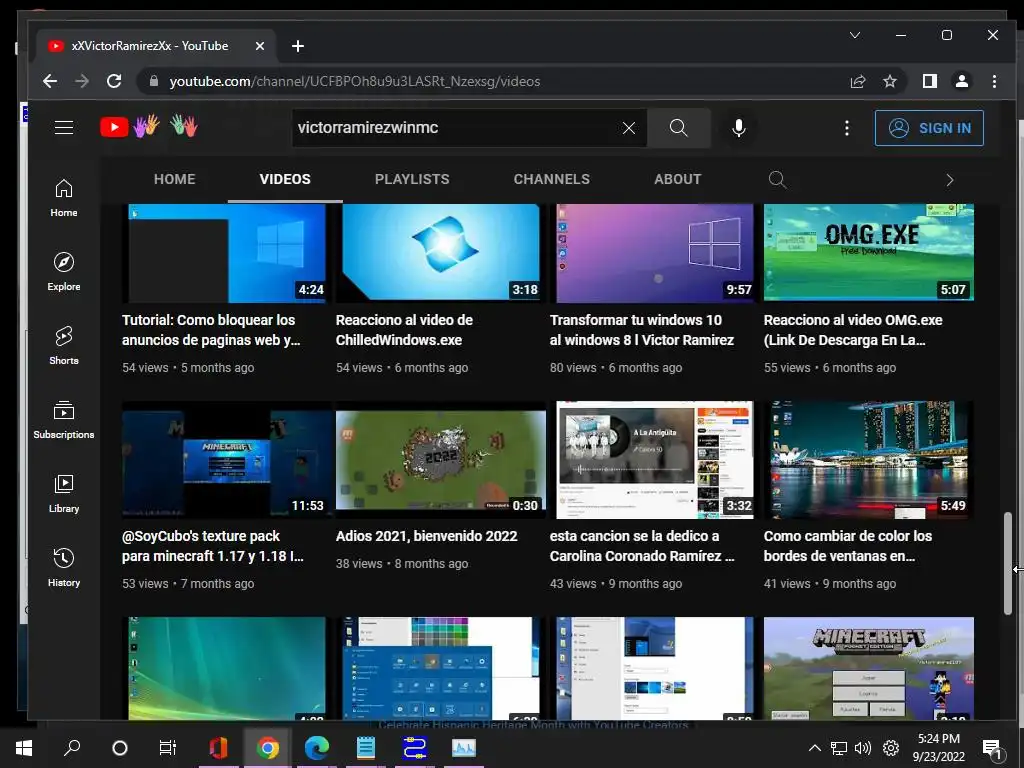Open Subscriptions in the left sidebar

[x=64, y=419]
